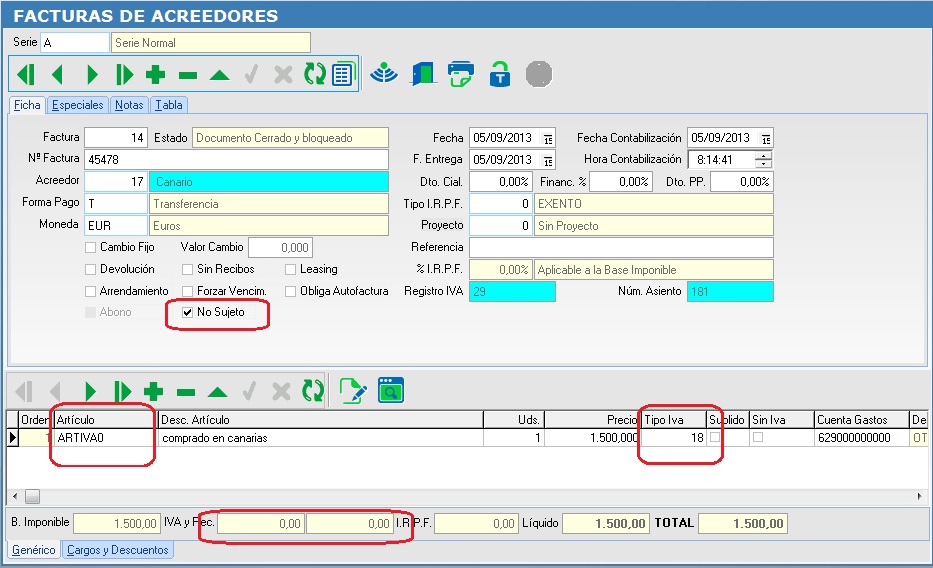Screen dimensions: 933x568
Task: Uncheck the No Sujeto checkbox
Action: [187, 312]
